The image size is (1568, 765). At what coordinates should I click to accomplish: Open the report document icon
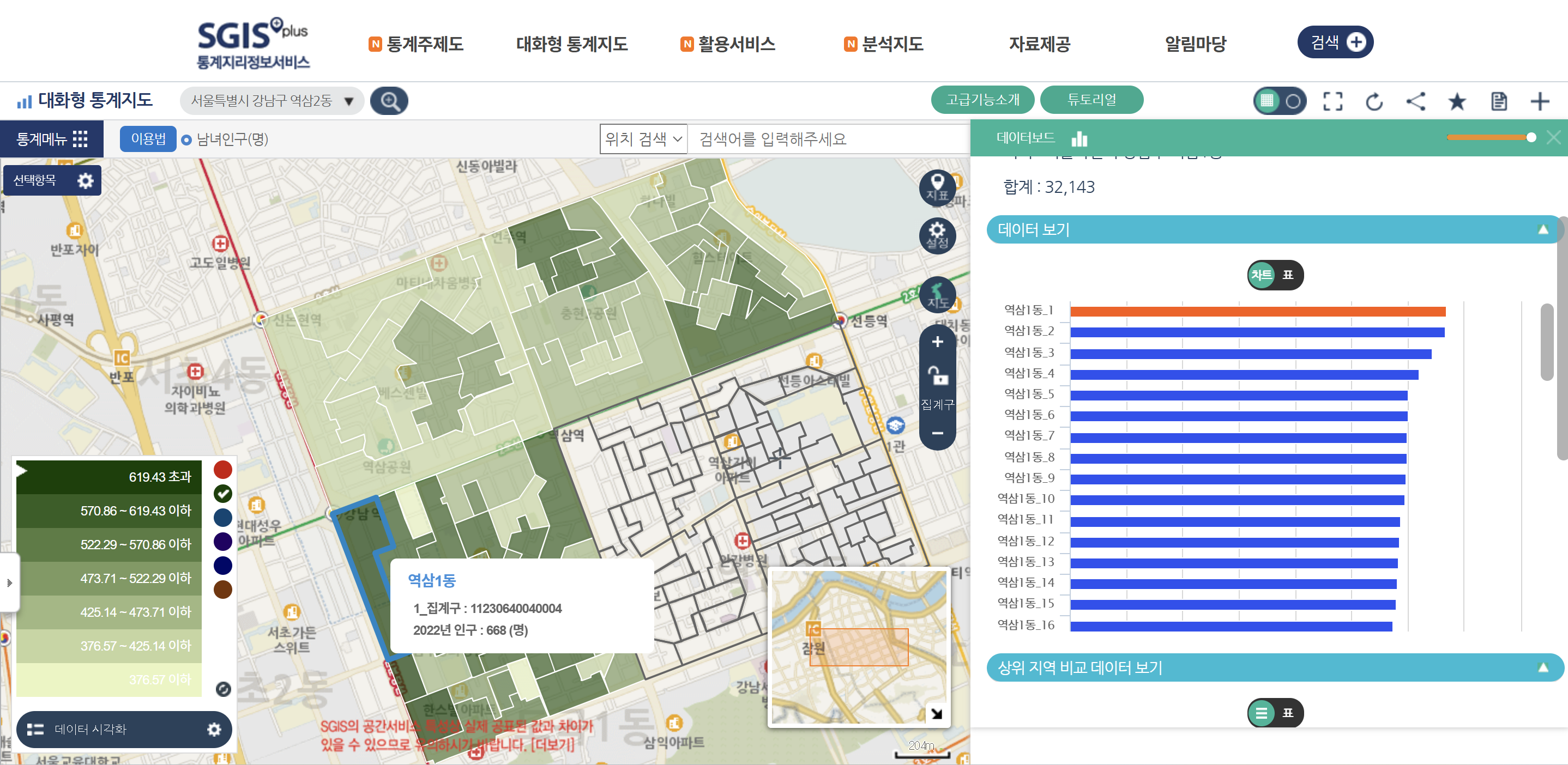[x=1498, y=101]
